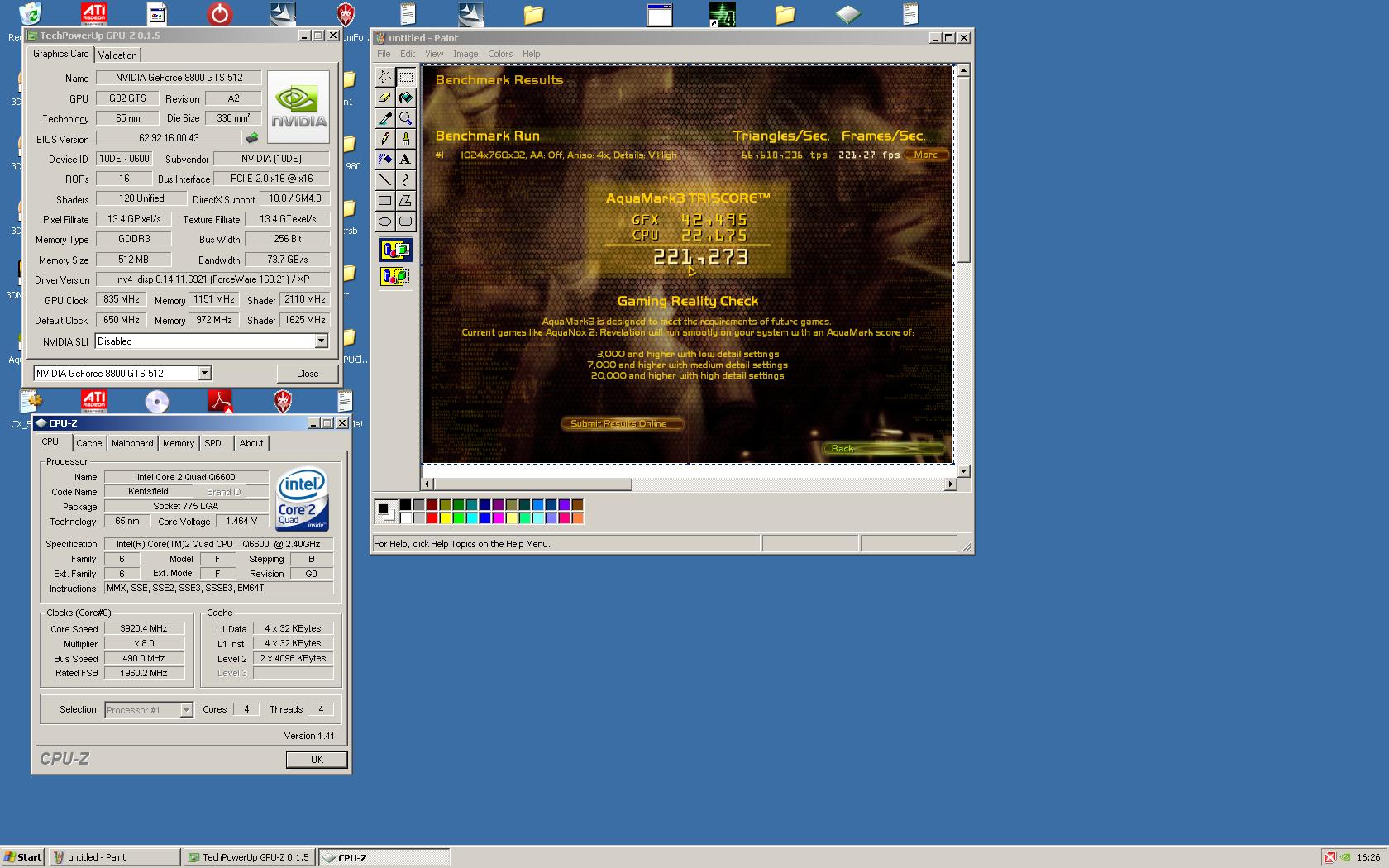This screenshot has width=1389, height=868.
Task: Select the Rectangle shape tool in Paint
Action: (385, 200)
